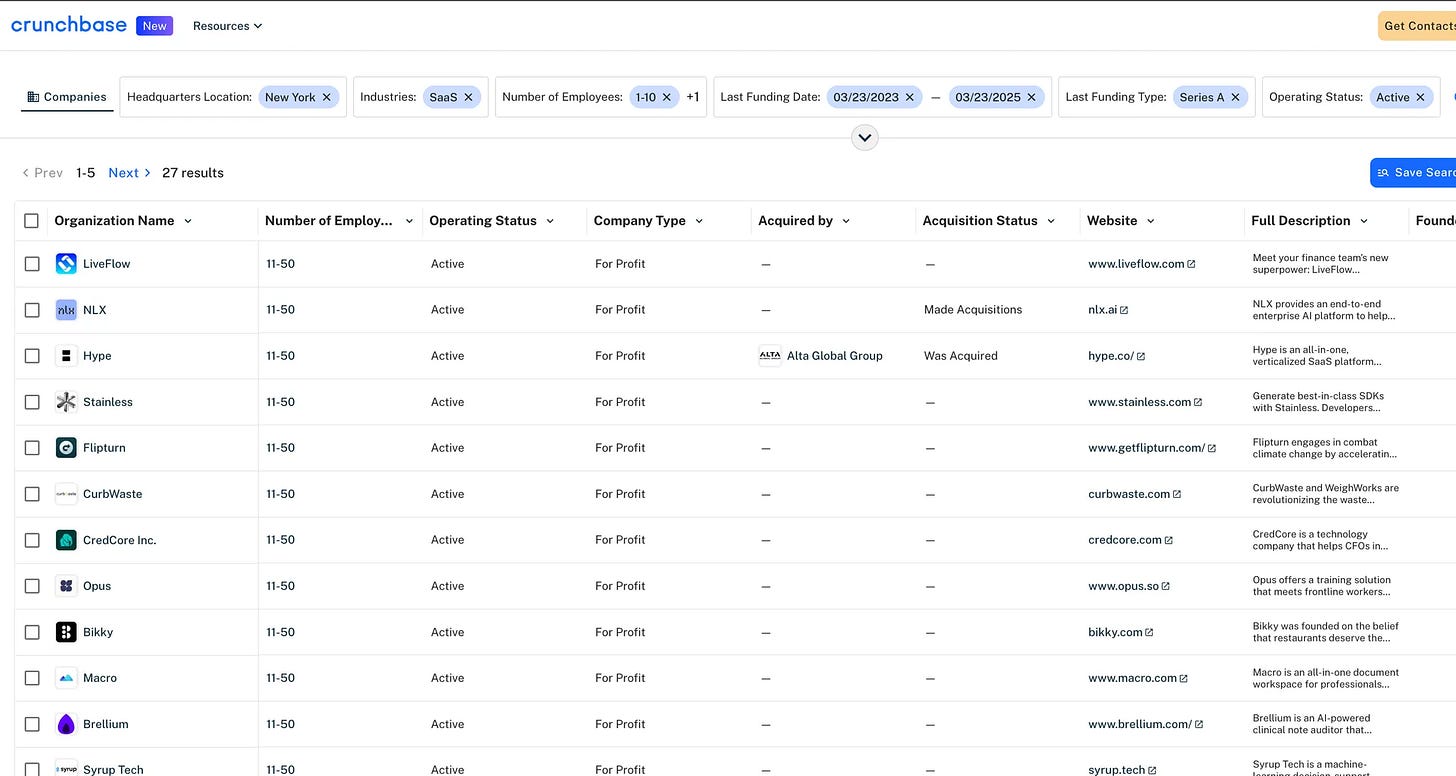Go to Next page of results

(x=129, y=173)
